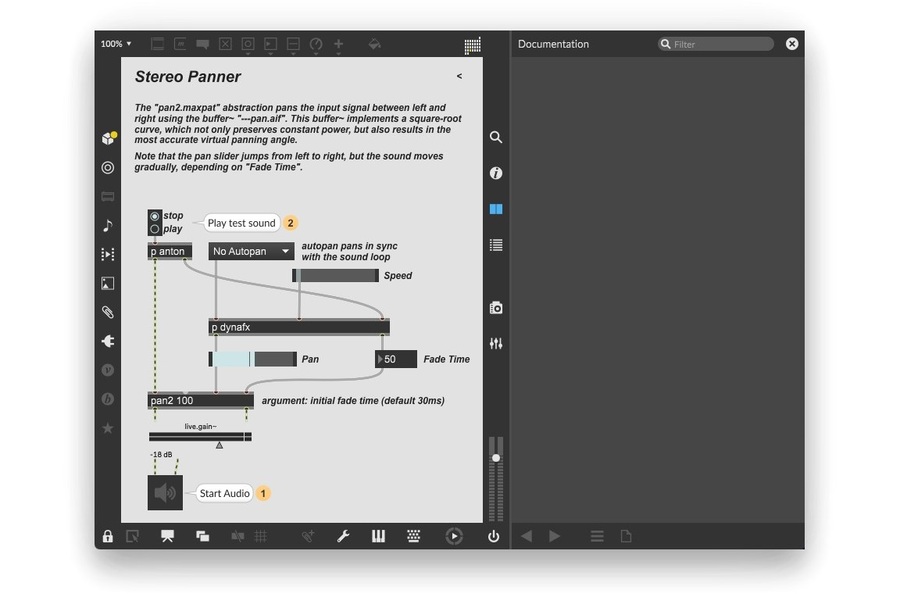Open the inspector info icon
The width and height of the screenshot is (900, 608).
click(x=496, y=173)
